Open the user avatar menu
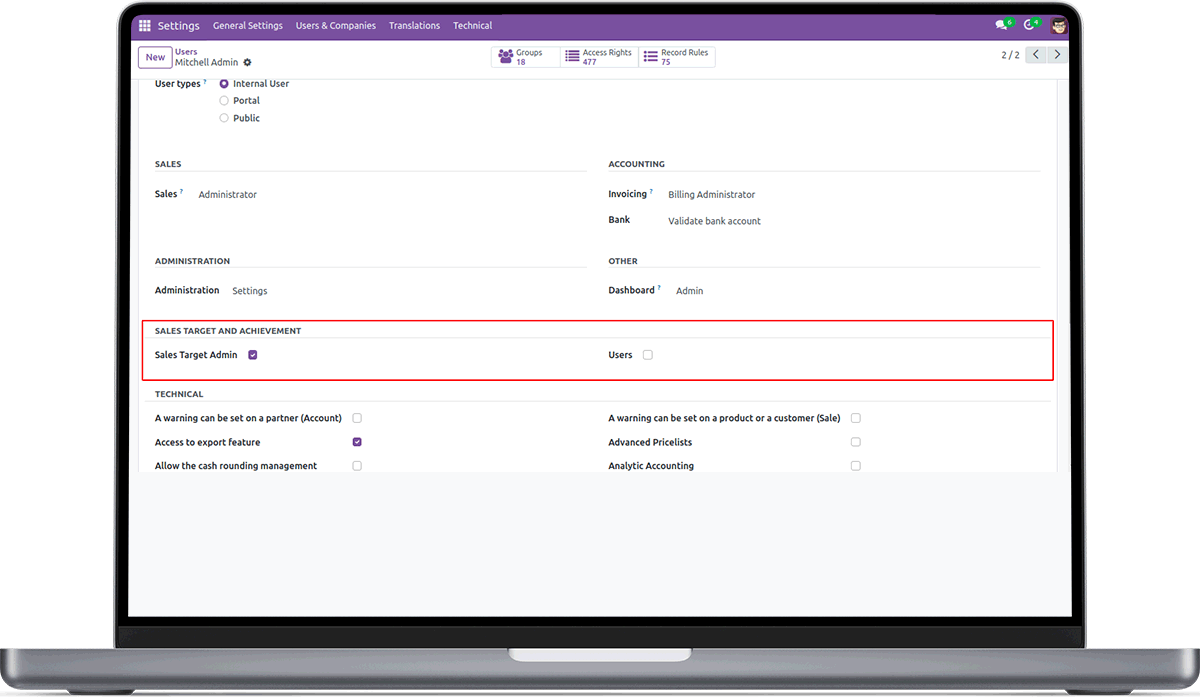This screenshot has height=697, width=1200. click(x=1060, y=25)
